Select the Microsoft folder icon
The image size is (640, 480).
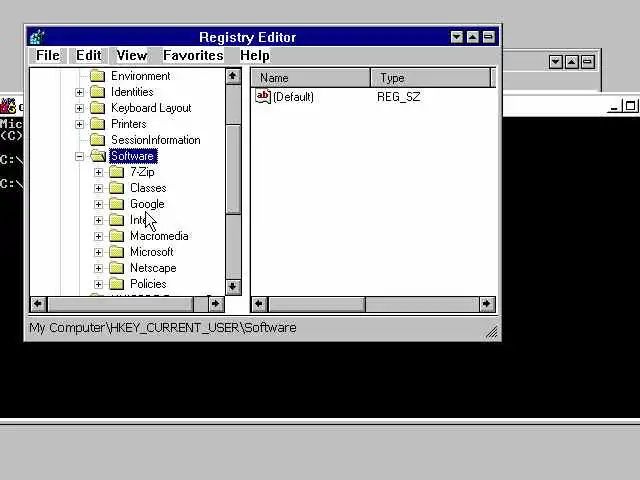coord(116,252)
